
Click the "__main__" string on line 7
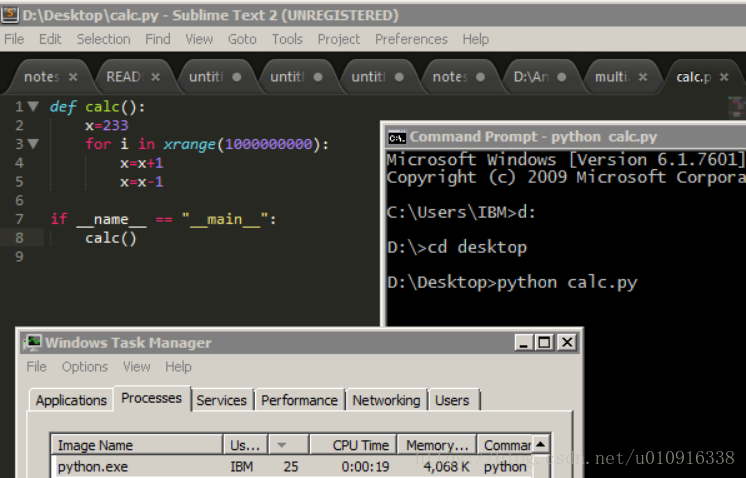(x=225, y=219)
